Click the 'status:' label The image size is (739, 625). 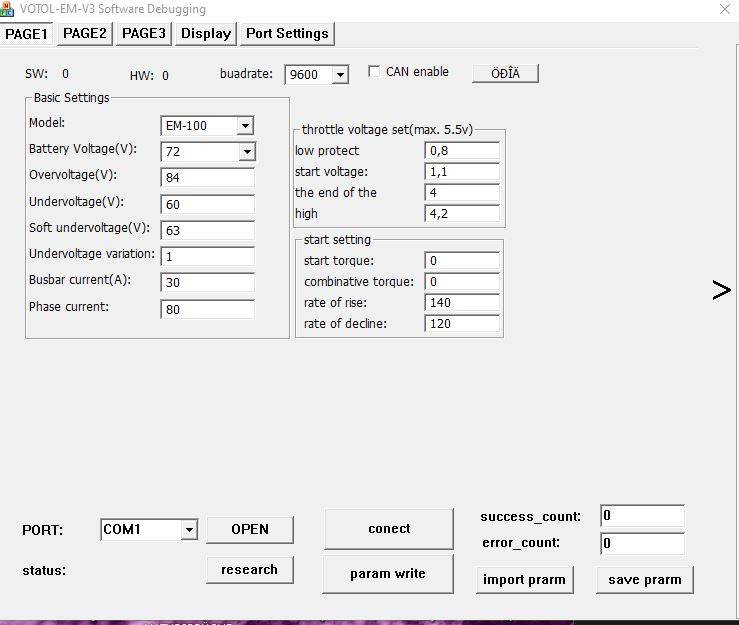tap(44, 571)
